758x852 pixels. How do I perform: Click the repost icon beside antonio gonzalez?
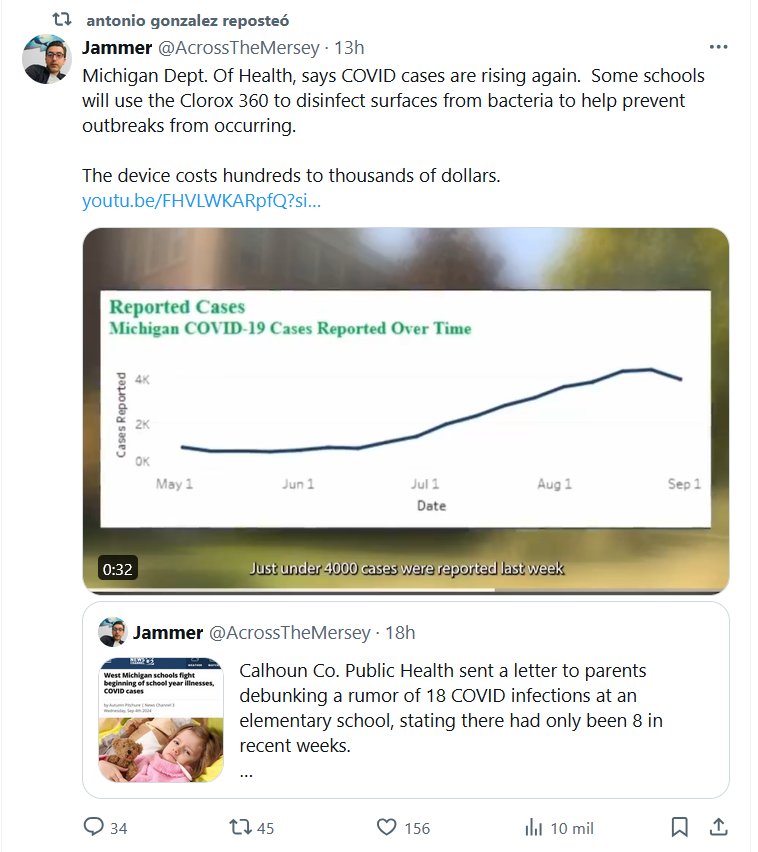[62, 20]
